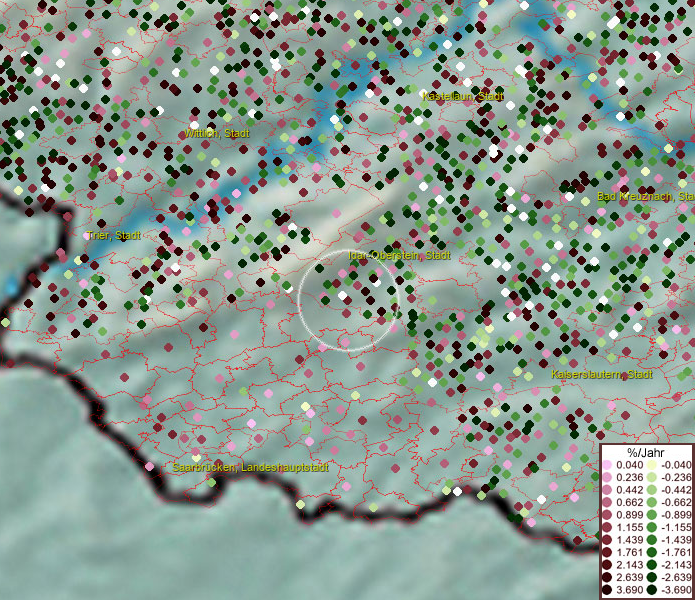This screenshot has height=600, width=695.
Task: Select the 2.143 dark red legend swatch
Action: pos(608,565)
